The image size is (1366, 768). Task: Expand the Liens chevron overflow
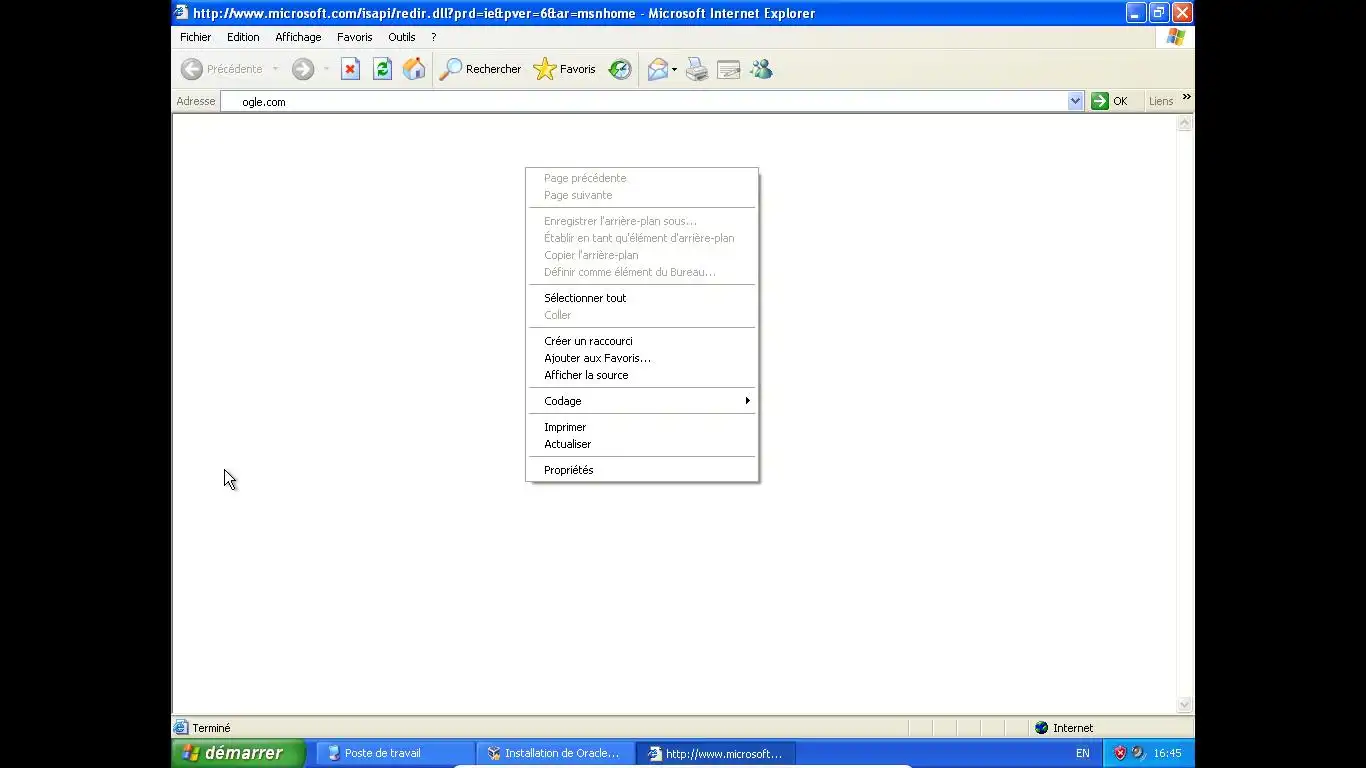click(1187, 98)
